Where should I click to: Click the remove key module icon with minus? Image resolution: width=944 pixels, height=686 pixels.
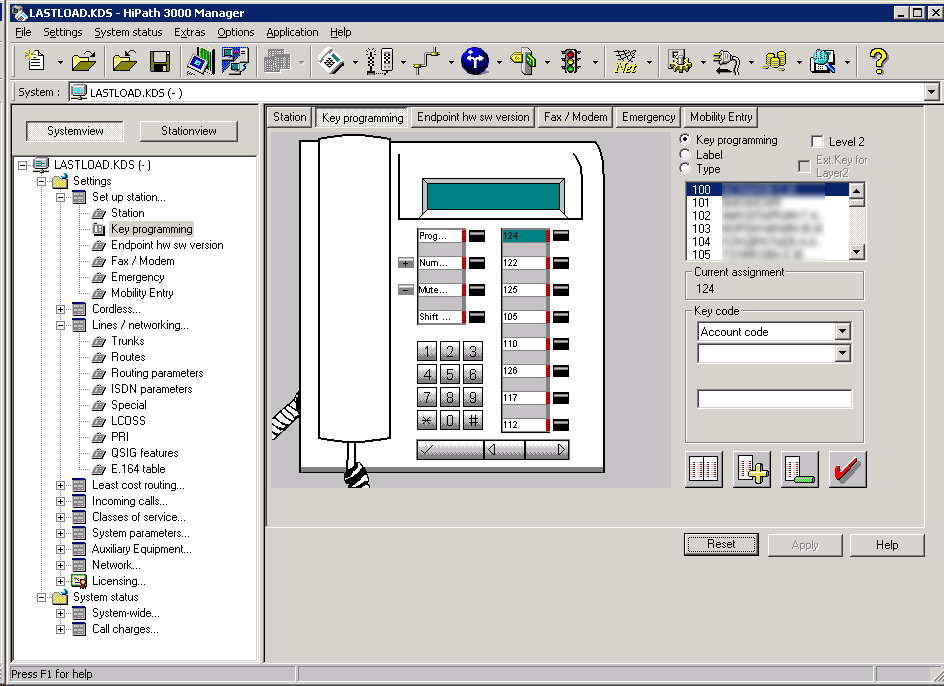click(800, 470)
